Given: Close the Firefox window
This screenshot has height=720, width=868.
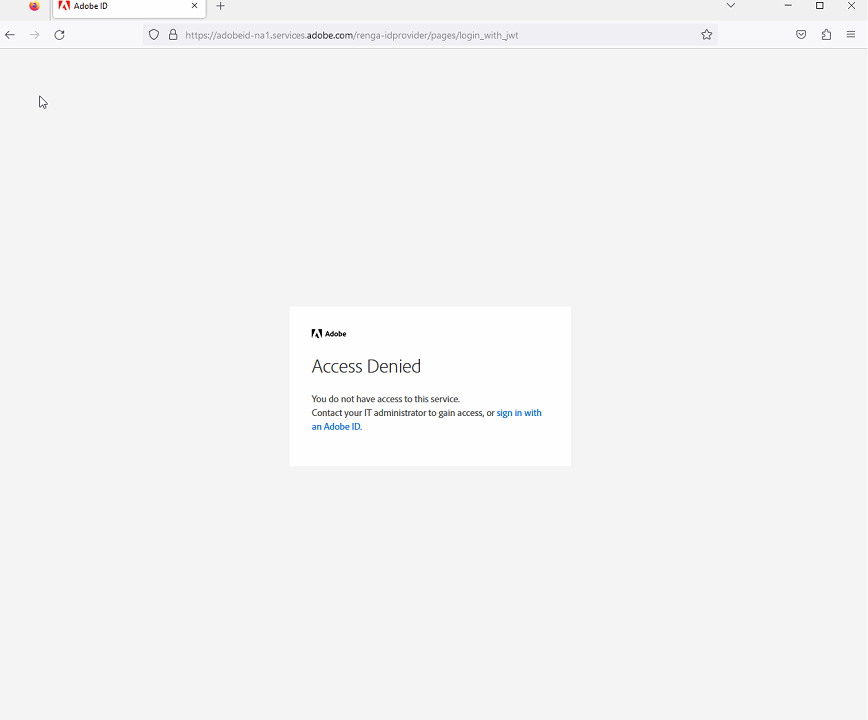Looking at the screenshot, I should 851,6.
